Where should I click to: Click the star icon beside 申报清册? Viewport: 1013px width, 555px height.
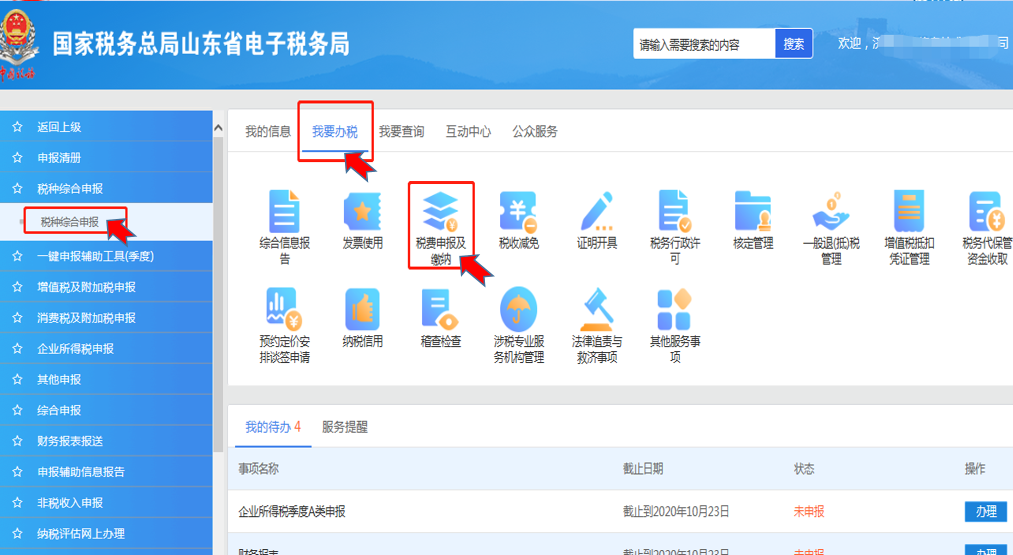pos(17,158)
